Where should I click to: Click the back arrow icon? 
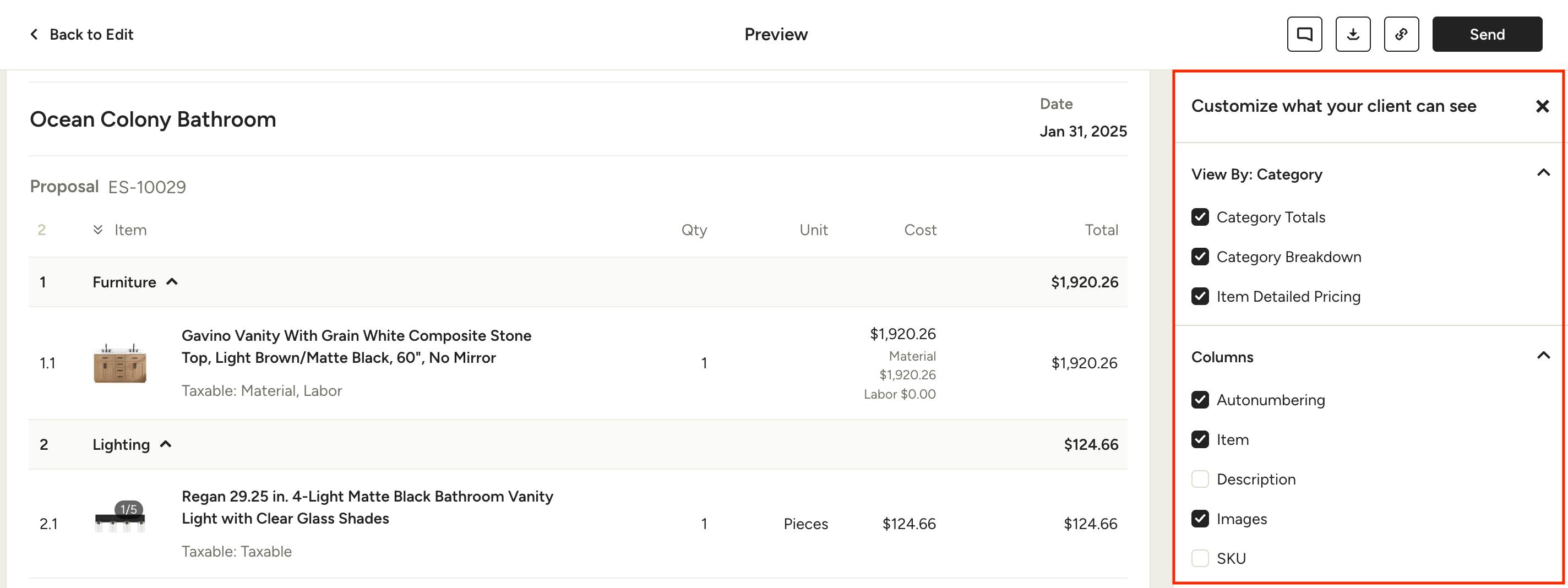click(x=34, y=34)
